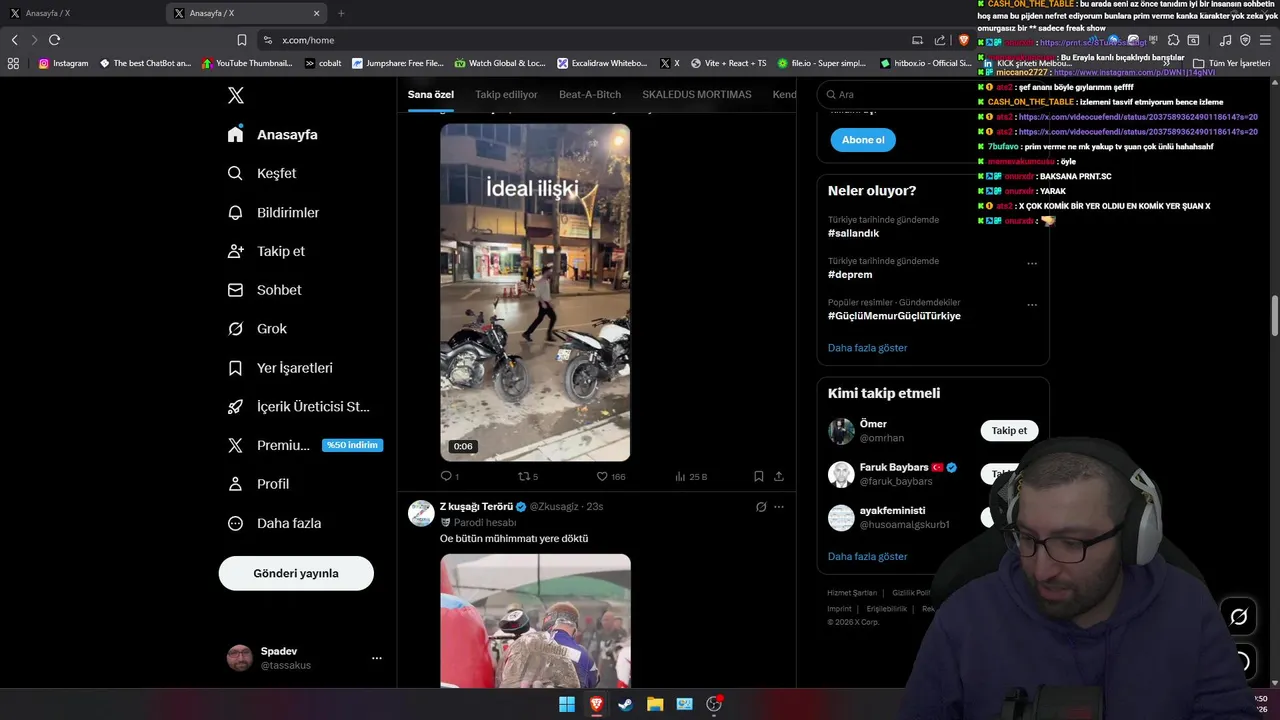Bookmark this page from address bar
The image size is (1280, 720).
[x=241, y=40]
